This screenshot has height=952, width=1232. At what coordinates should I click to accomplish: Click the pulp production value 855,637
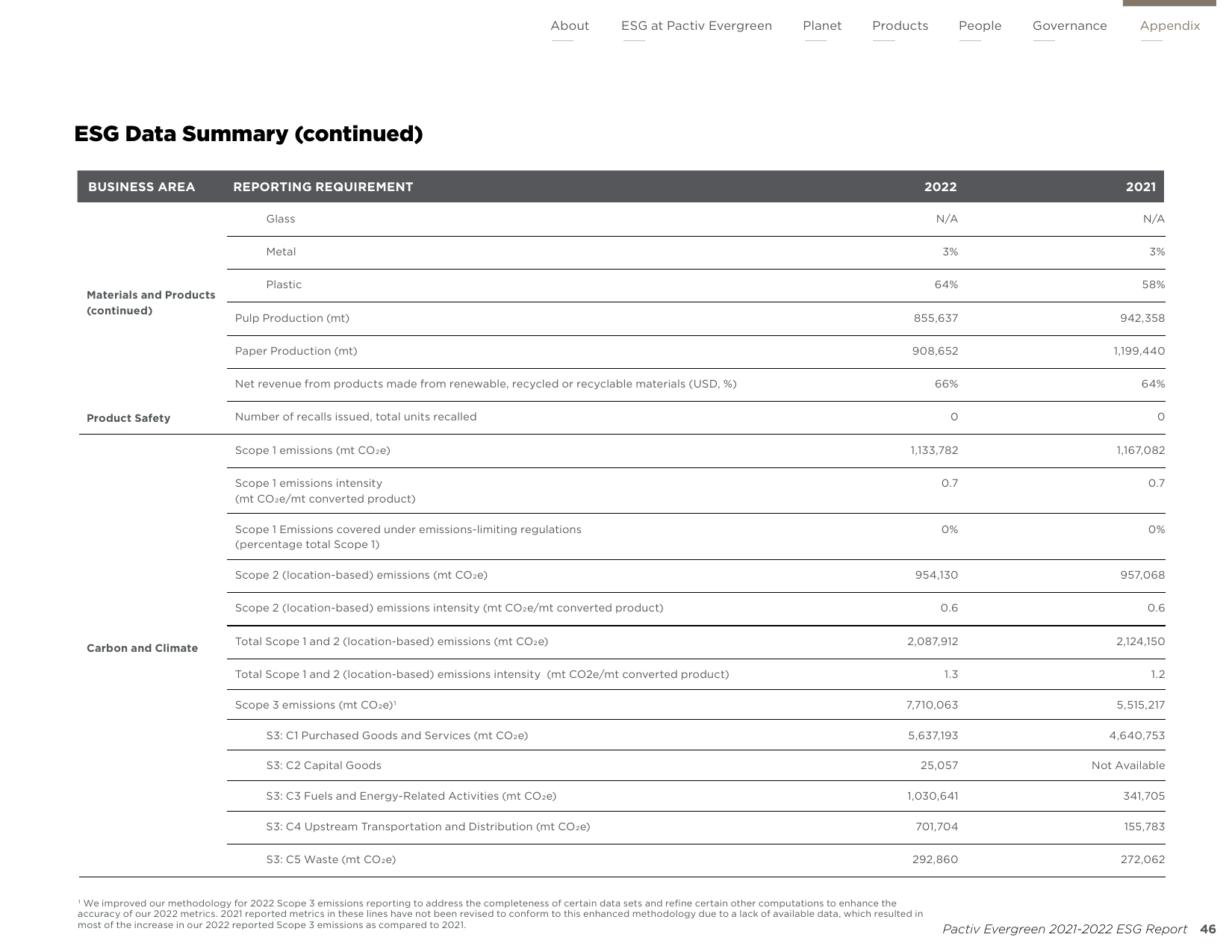click(936, 318)
